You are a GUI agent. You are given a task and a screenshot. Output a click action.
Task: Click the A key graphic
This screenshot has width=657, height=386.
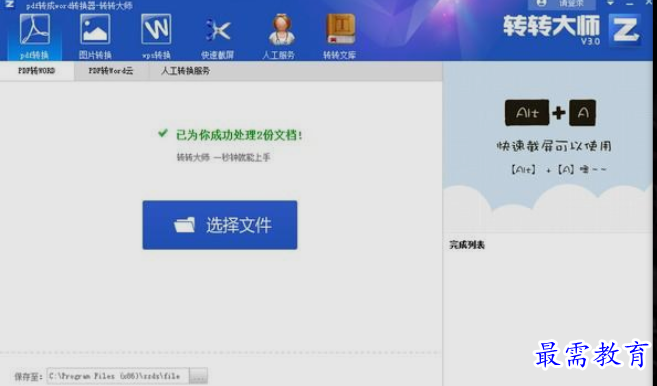point(582,113)
